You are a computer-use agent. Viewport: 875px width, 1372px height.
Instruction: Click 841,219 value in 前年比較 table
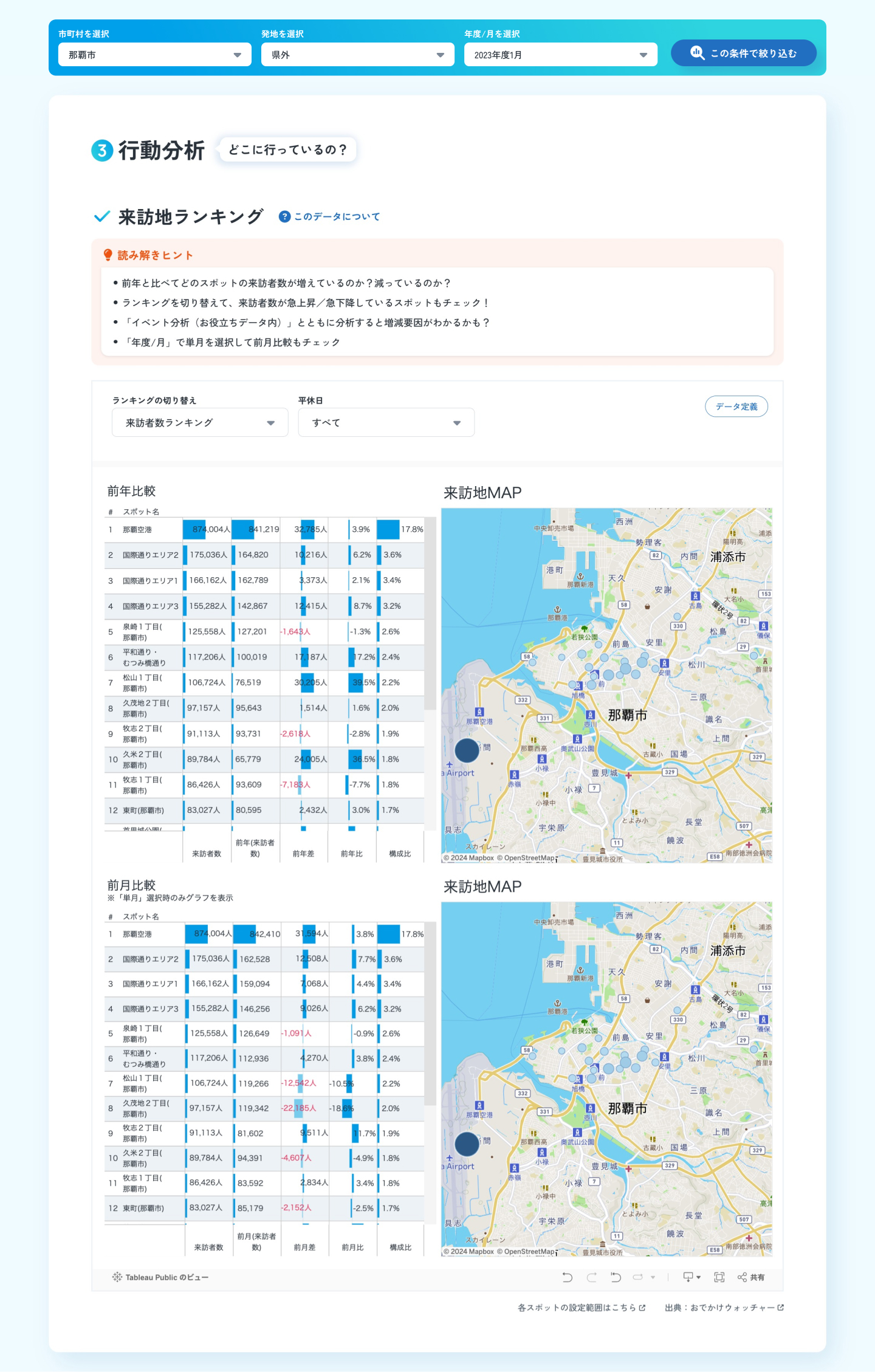coord(264,529)
